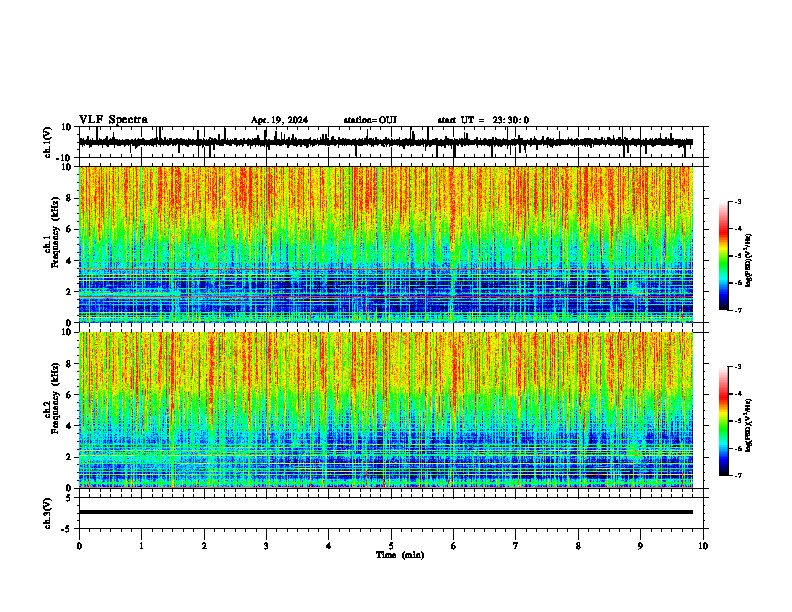792x612 pixels.
Task: Click the ch.2 spectrogram panel
Action: [386, 410]
